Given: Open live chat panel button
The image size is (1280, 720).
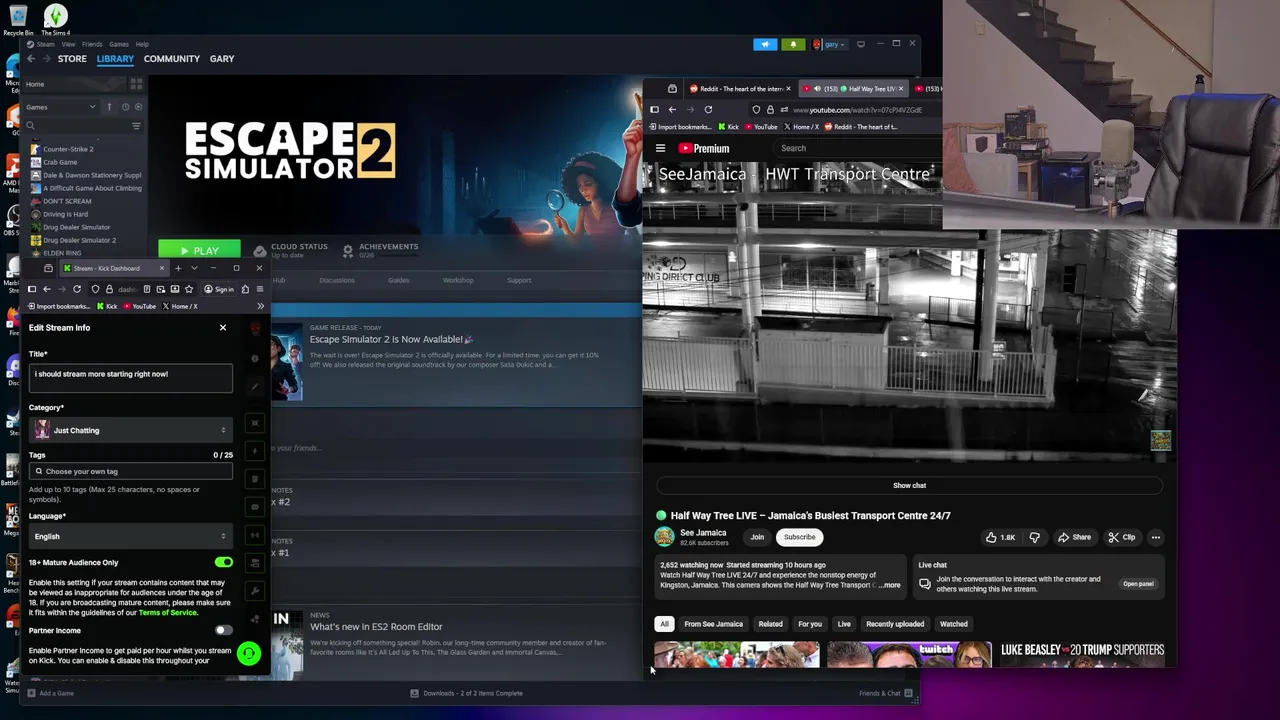Looking at the screenshot, I should [1138, 584].
